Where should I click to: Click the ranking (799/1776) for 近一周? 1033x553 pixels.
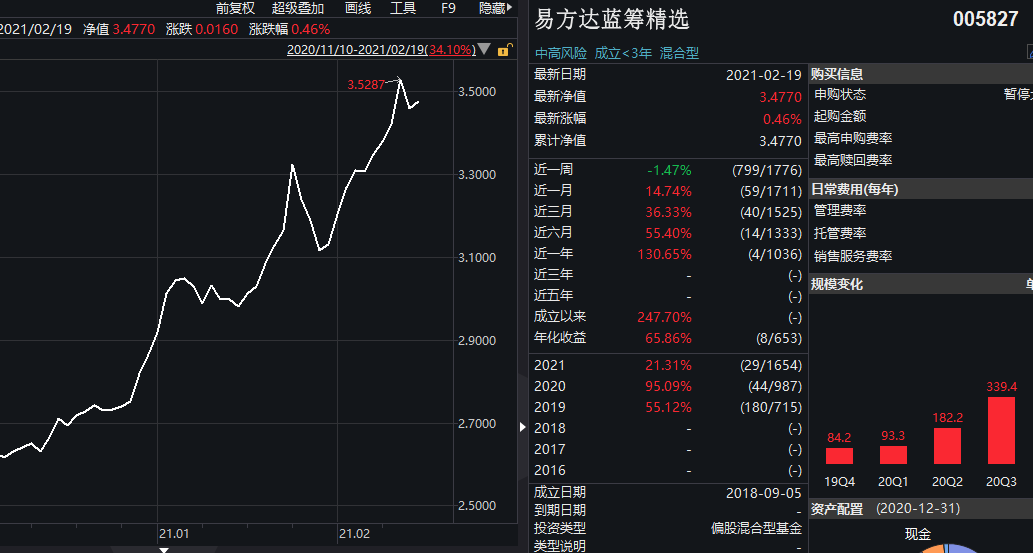pos(767,170)
